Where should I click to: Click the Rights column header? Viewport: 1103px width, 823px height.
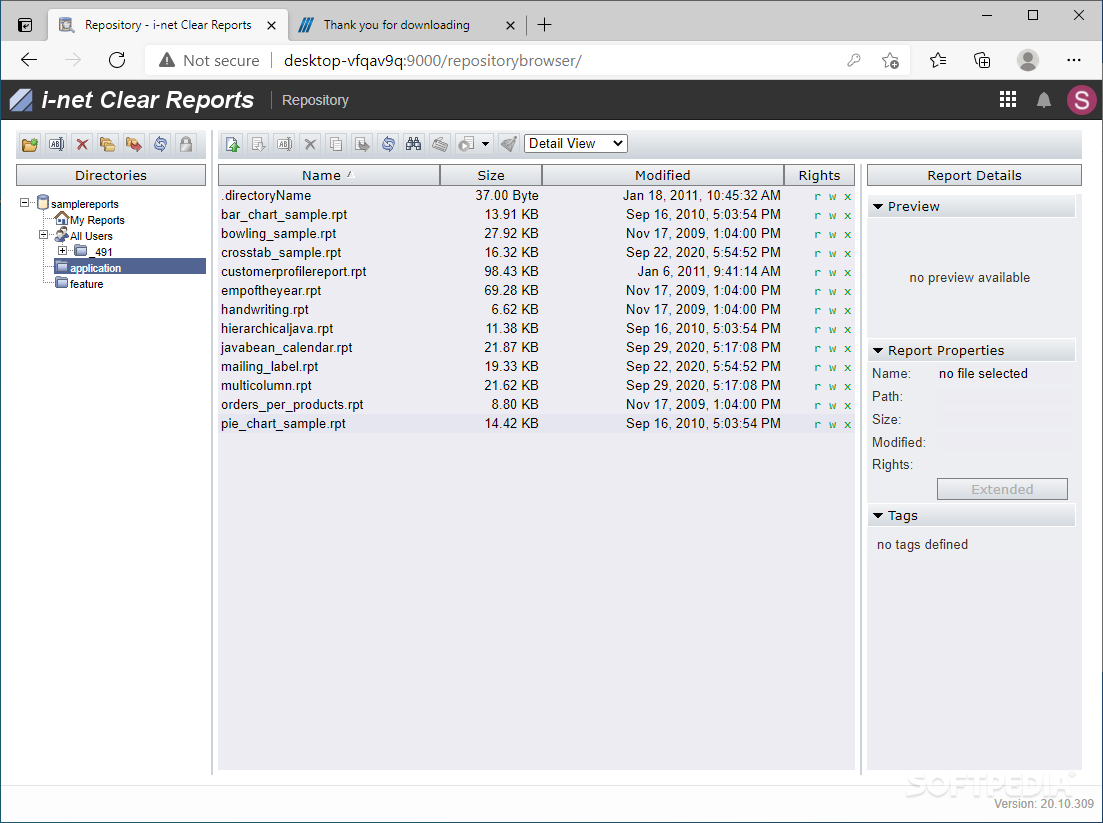point(820,175)
